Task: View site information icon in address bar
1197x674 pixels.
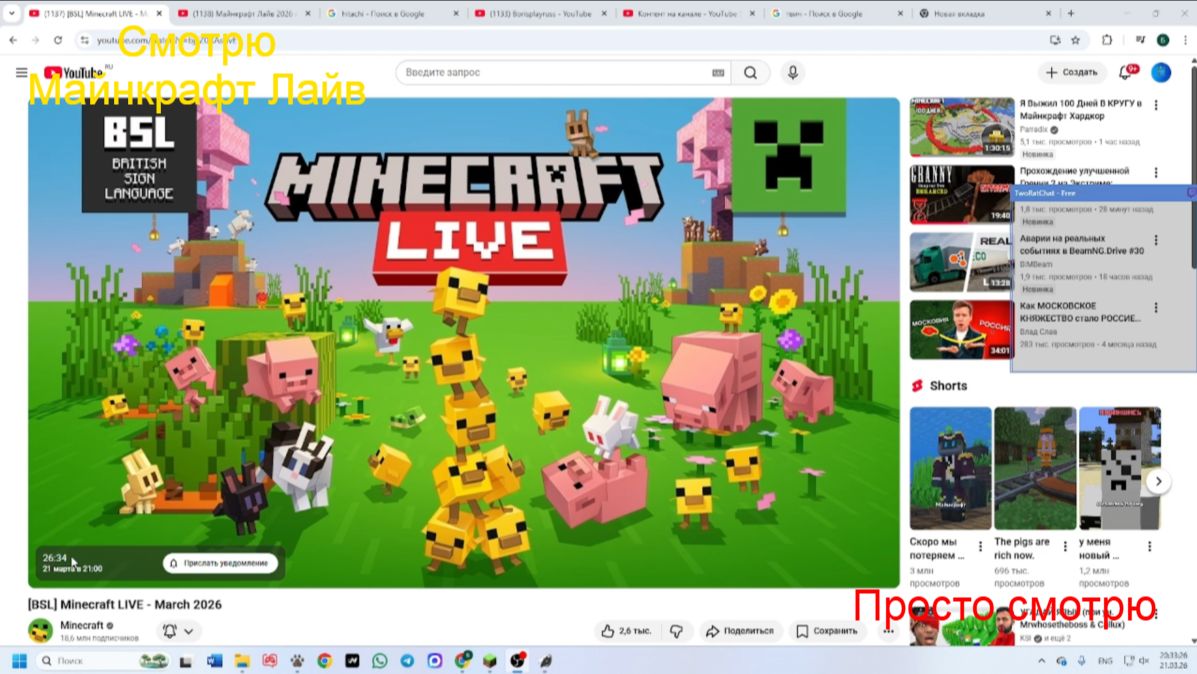Action: (x=85, y=40)
